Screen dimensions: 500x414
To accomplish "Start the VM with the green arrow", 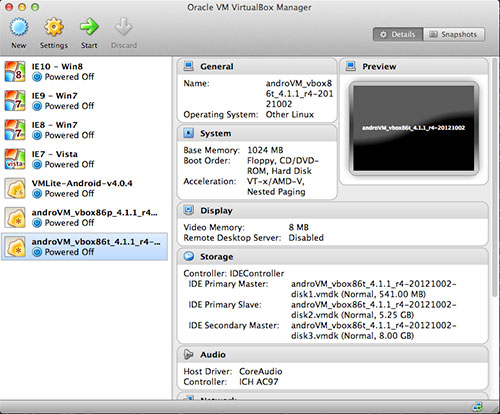I will (x=89, y=27).
